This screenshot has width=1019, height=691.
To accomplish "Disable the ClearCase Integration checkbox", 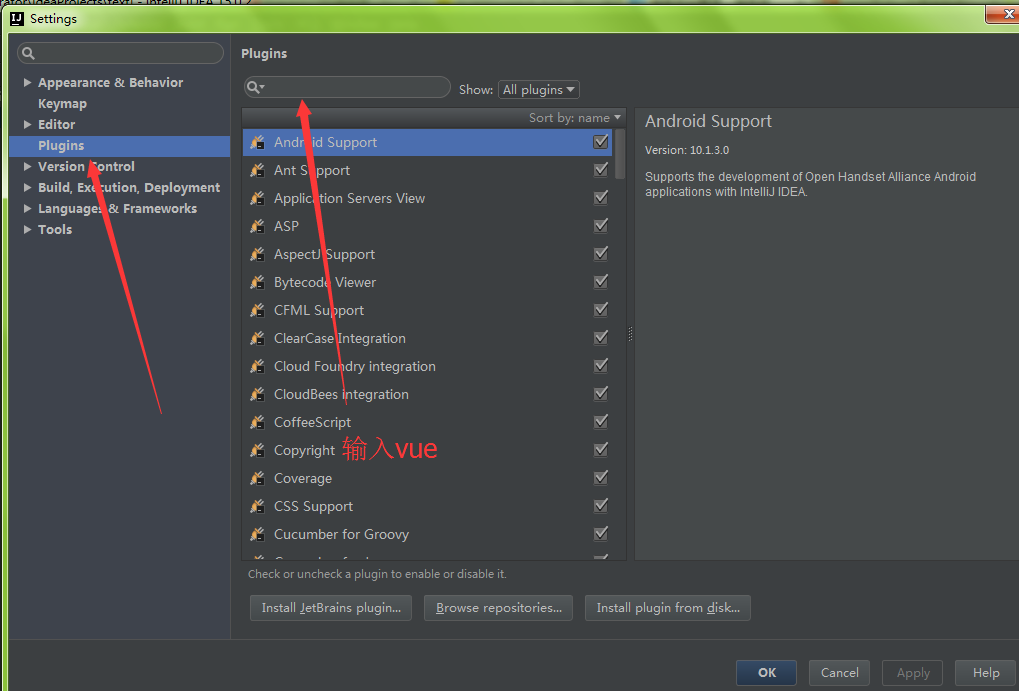I will 600,337.
